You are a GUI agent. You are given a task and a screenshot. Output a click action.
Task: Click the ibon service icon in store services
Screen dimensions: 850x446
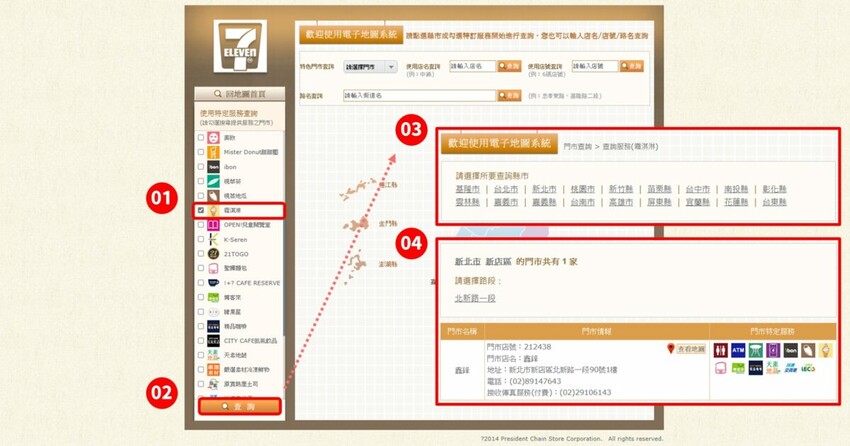791,350
